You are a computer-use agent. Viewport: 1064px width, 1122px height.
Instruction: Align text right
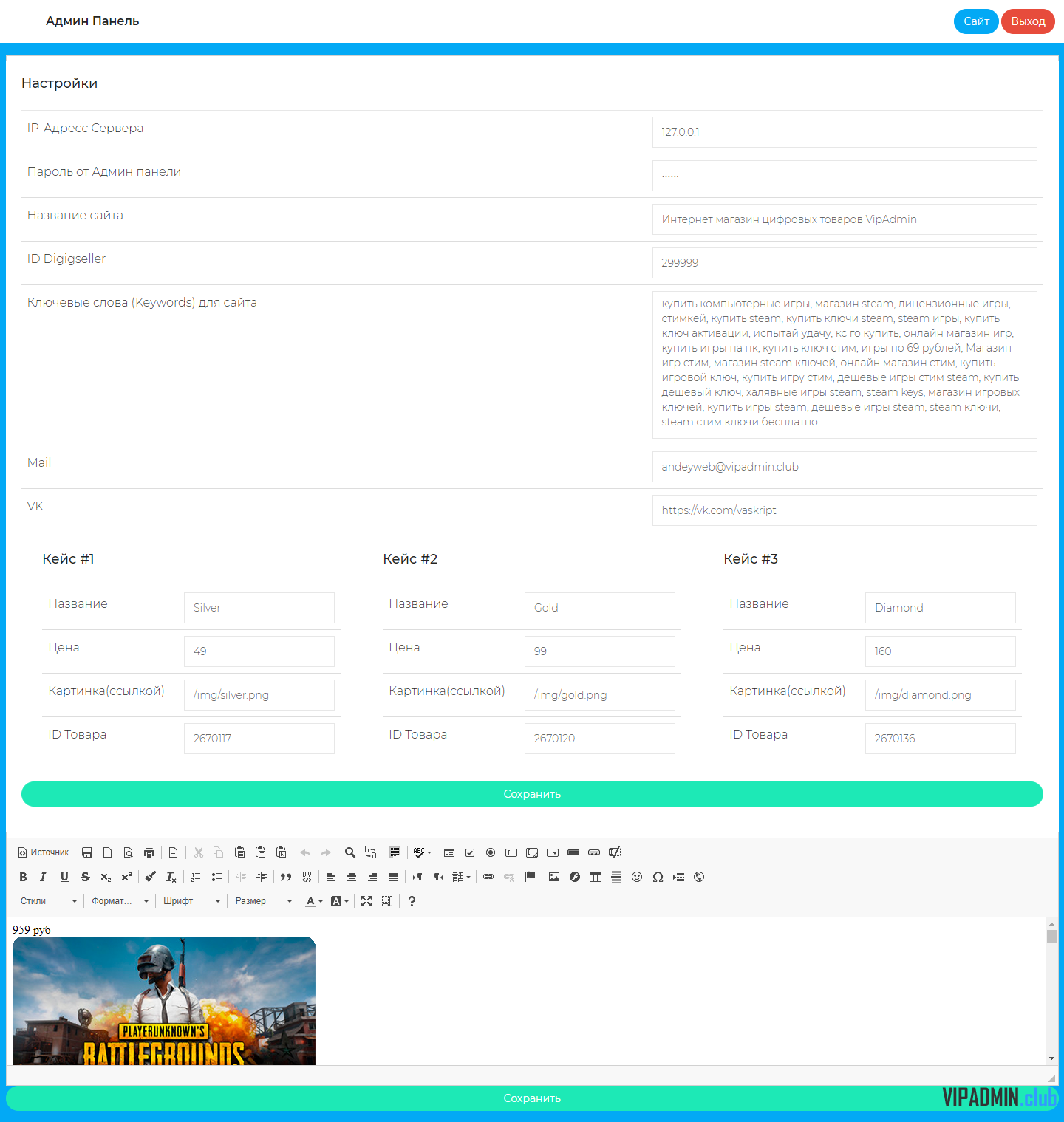point(372,877)
